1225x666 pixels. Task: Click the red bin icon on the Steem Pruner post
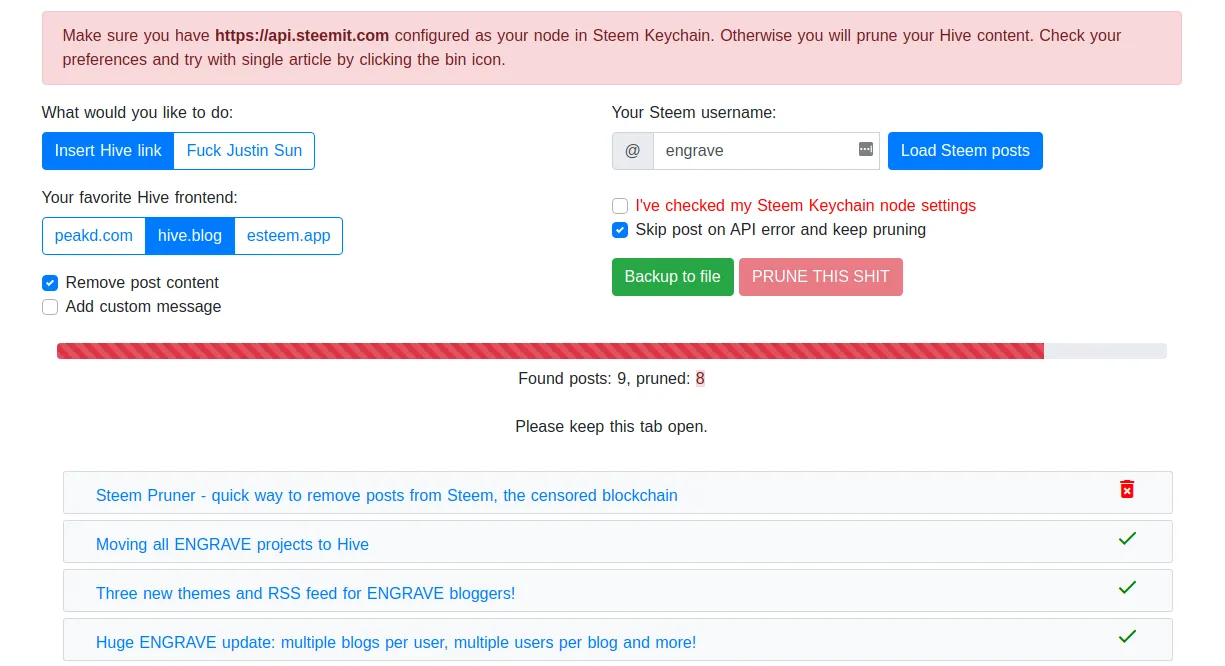[x=1127, y=489]
